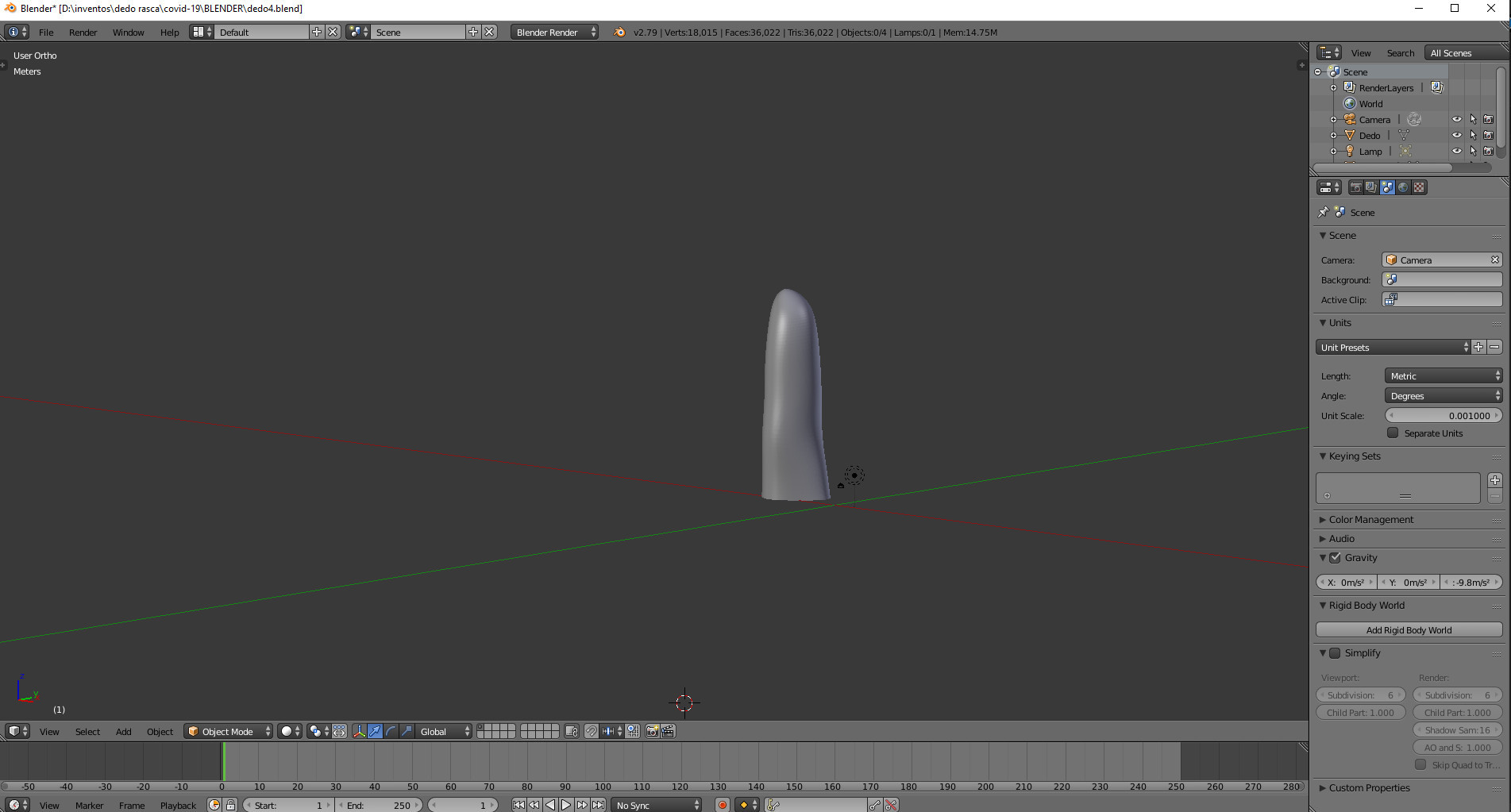The width and height of the screenshot is (1511, 812).
Task: Enable the Simplify checkbox
Action: pyautogui.click(x=1335, y=652)
